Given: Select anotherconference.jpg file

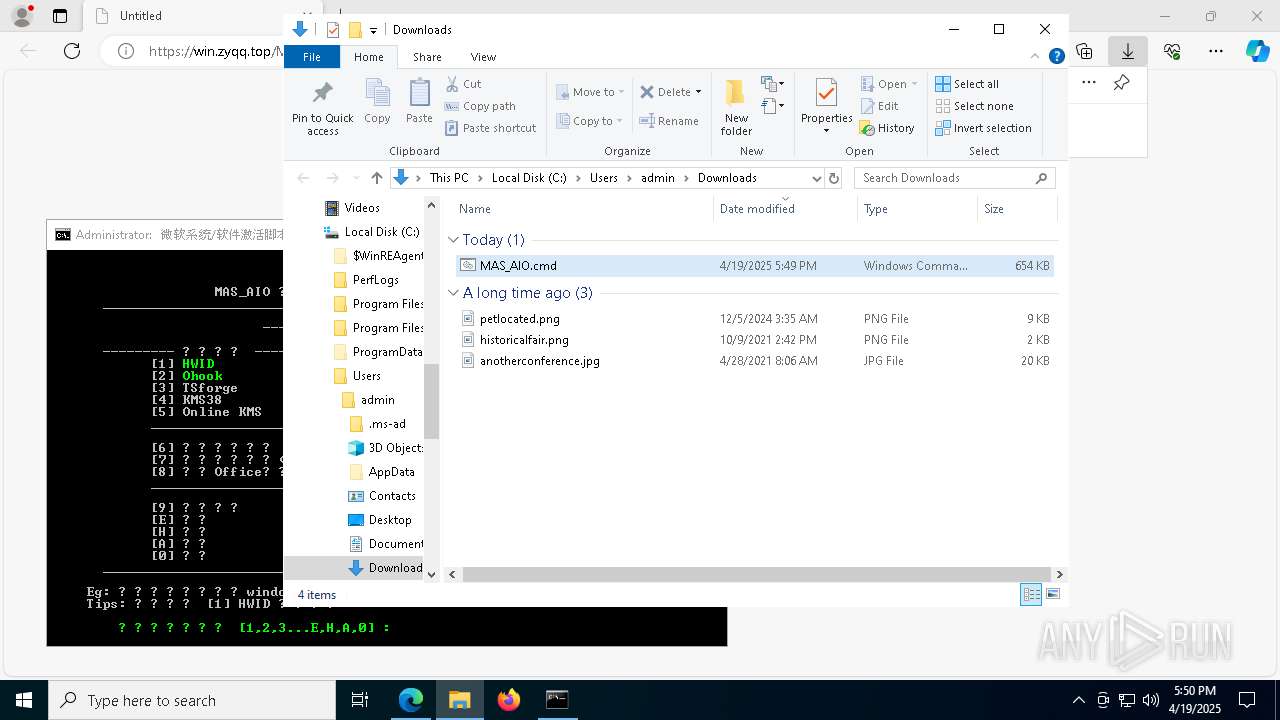Looking at the screenshot, I should pos(755,361).
